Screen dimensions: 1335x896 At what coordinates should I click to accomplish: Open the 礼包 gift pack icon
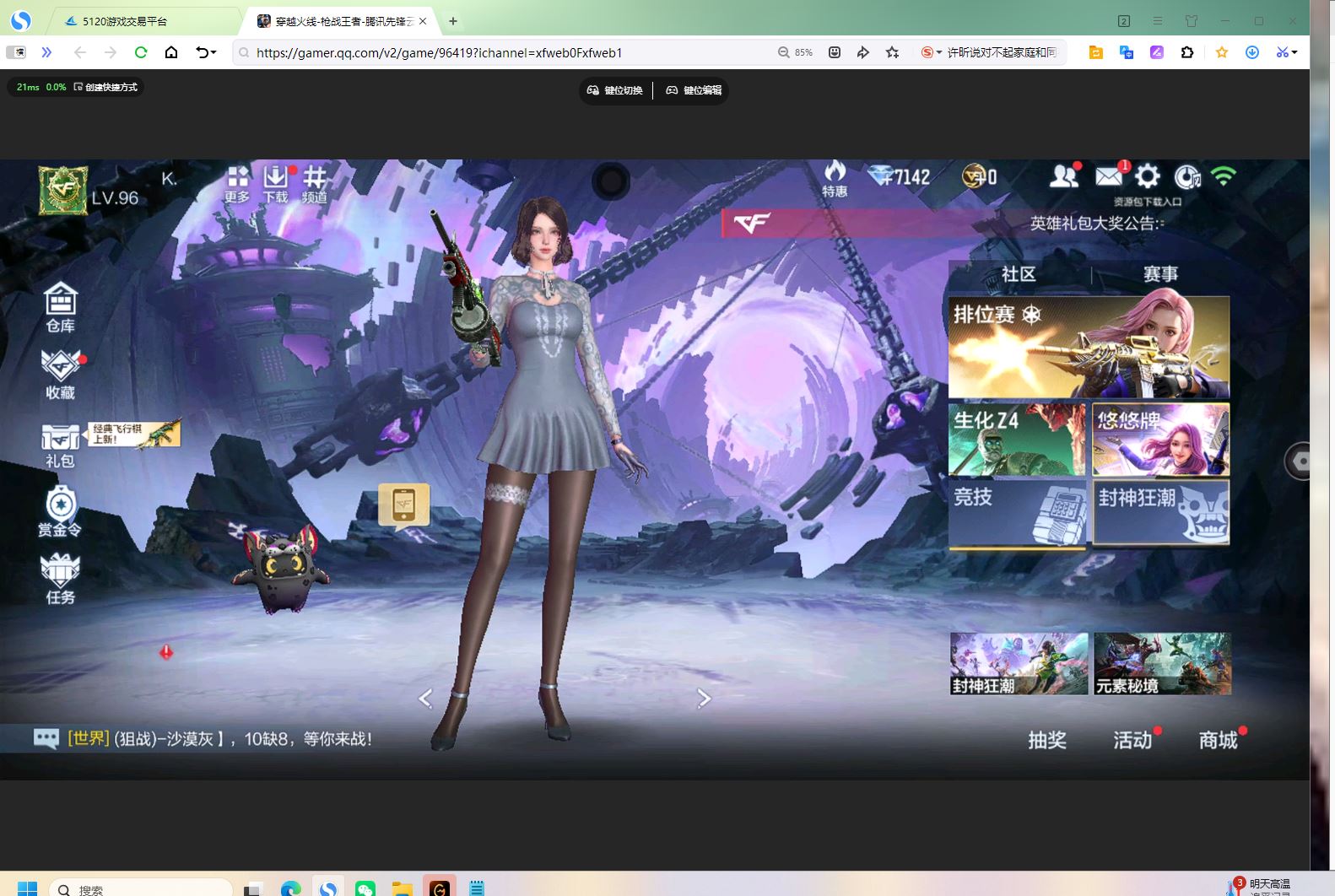coord(60,445)
